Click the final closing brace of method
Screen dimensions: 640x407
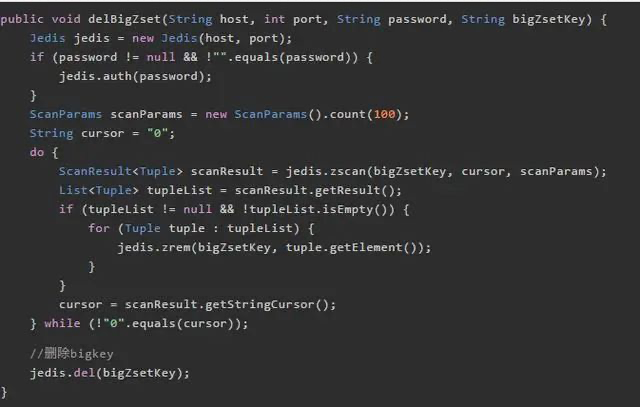pyautogui.click(x=4, y=392)
